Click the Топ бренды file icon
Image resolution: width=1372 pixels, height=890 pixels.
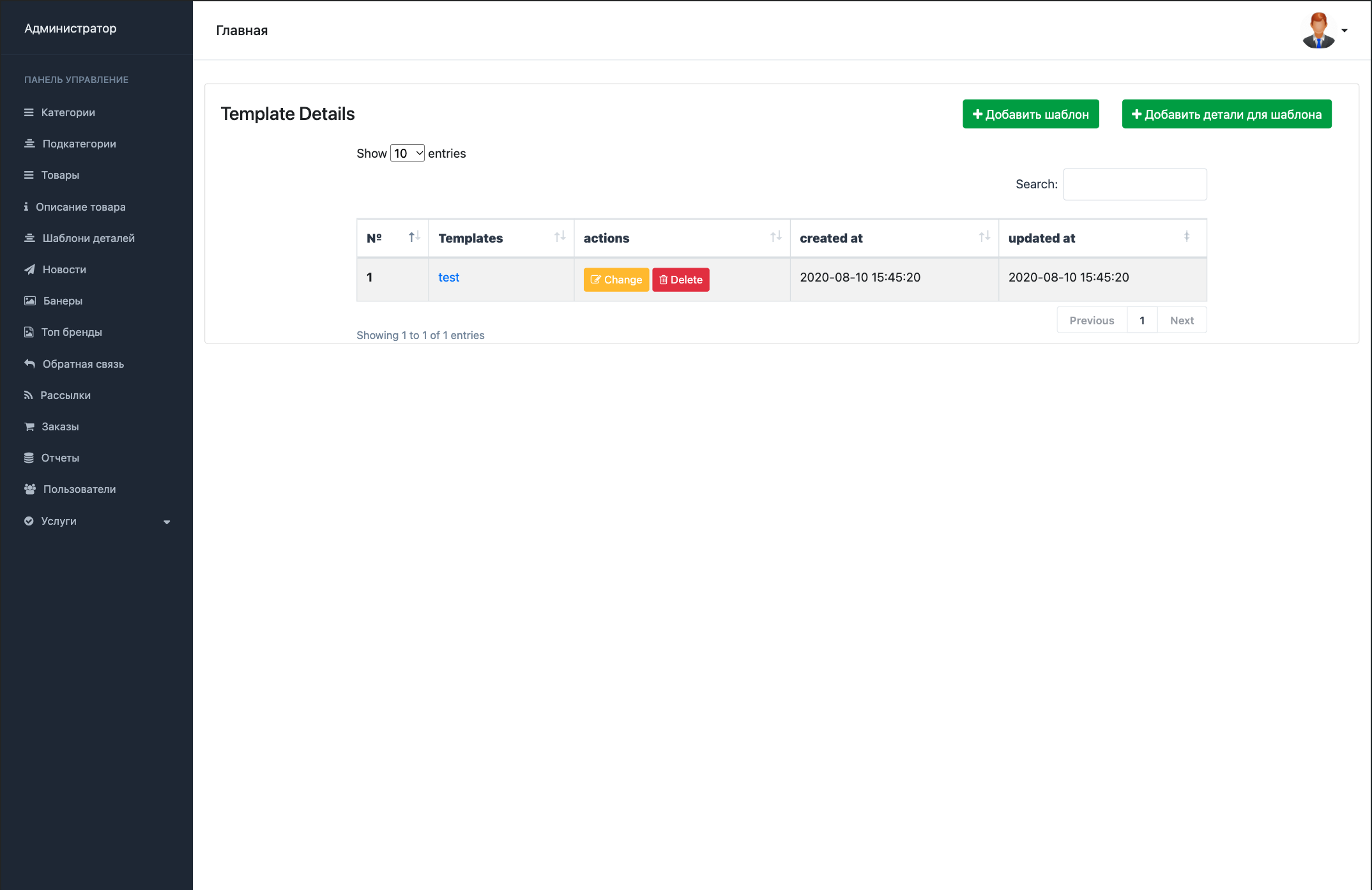click(29, 332)
